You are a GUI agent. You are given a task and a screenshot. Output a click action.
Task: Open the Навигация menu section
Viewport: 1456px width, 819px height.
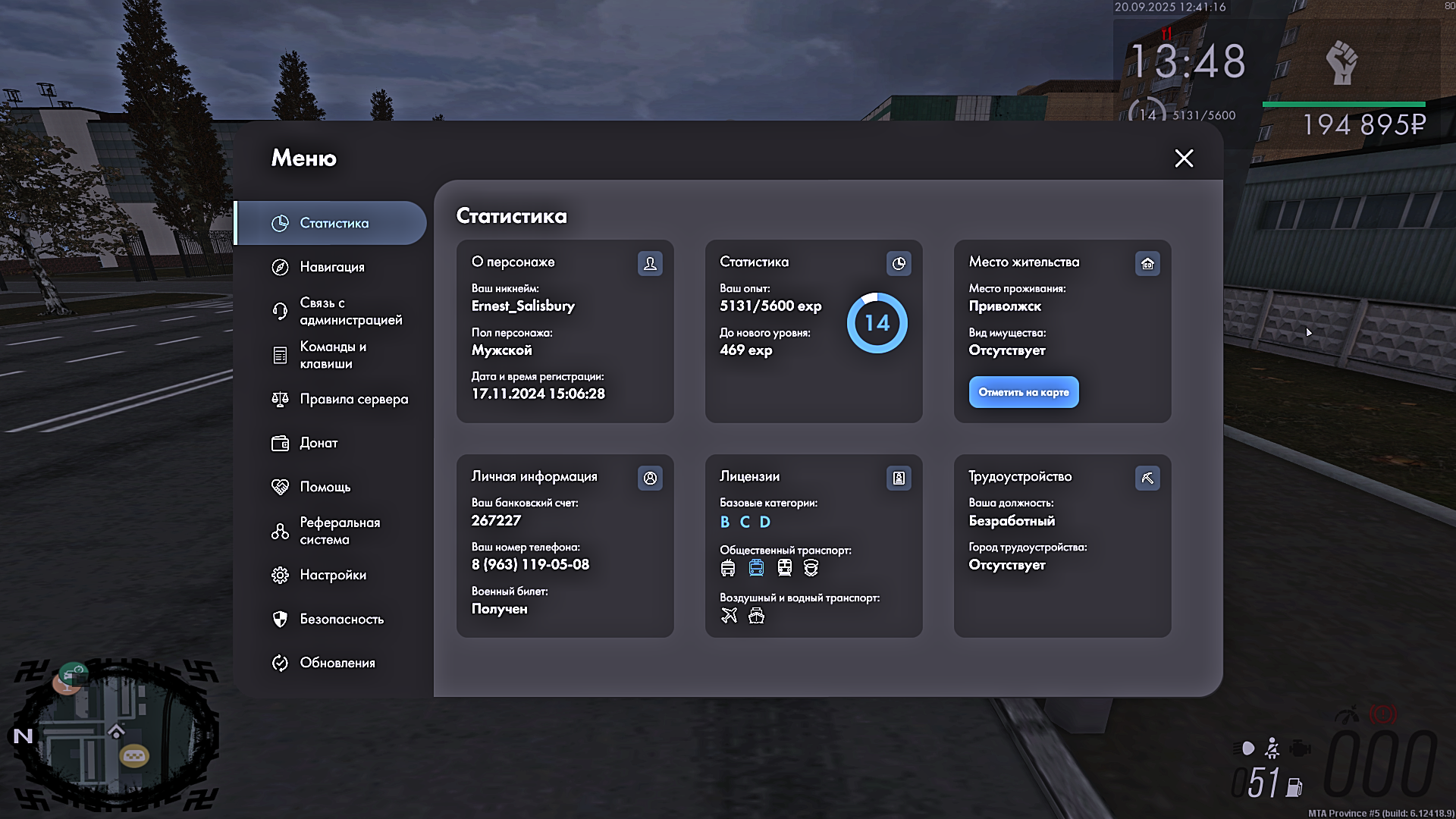tap(331, 267)
